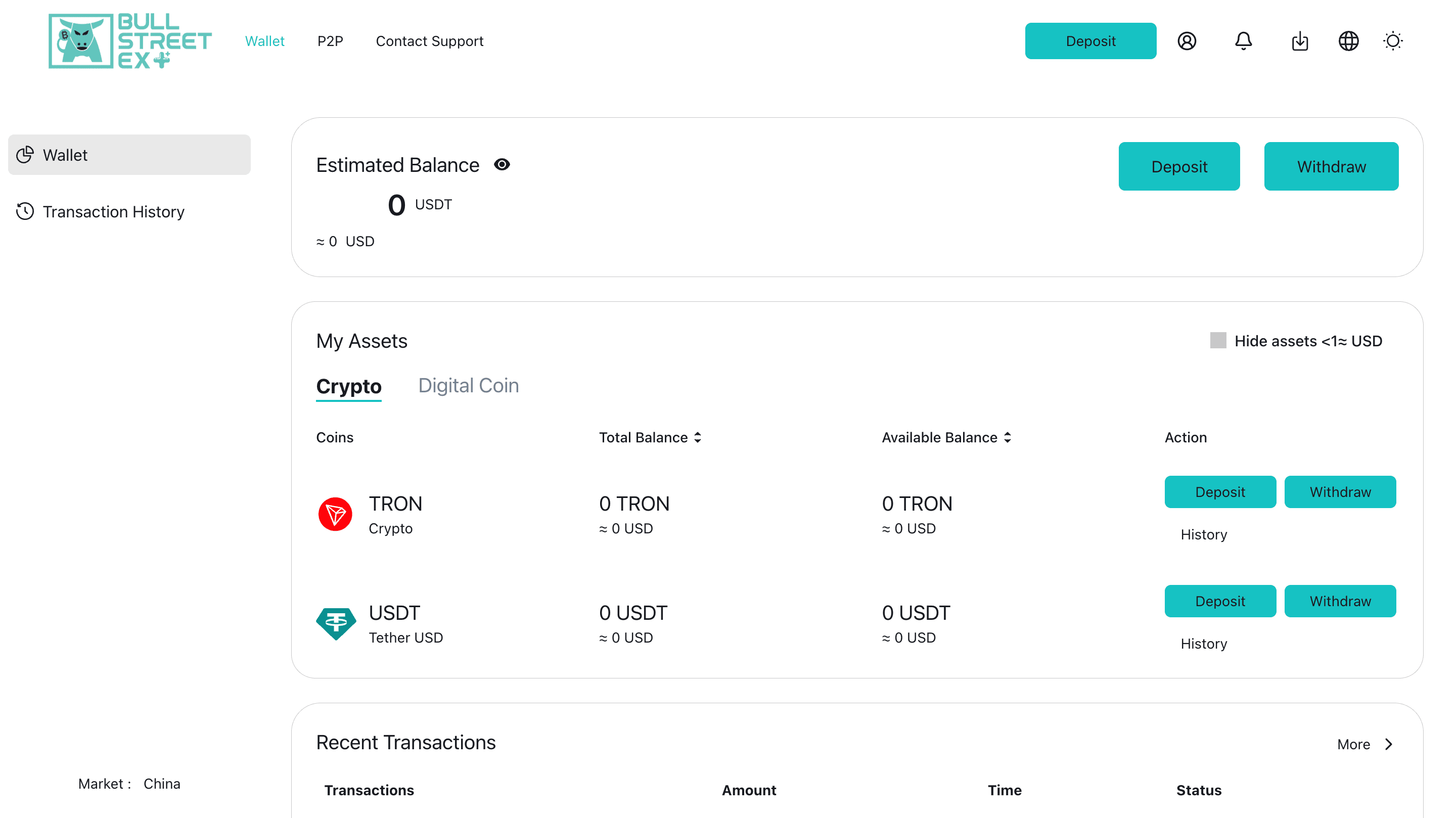Image resolution: width=1456 pixels, height=818 pixels.
Task: Click the USDT Tether logo
Action: pyautogui.click(x=336, y=623)
